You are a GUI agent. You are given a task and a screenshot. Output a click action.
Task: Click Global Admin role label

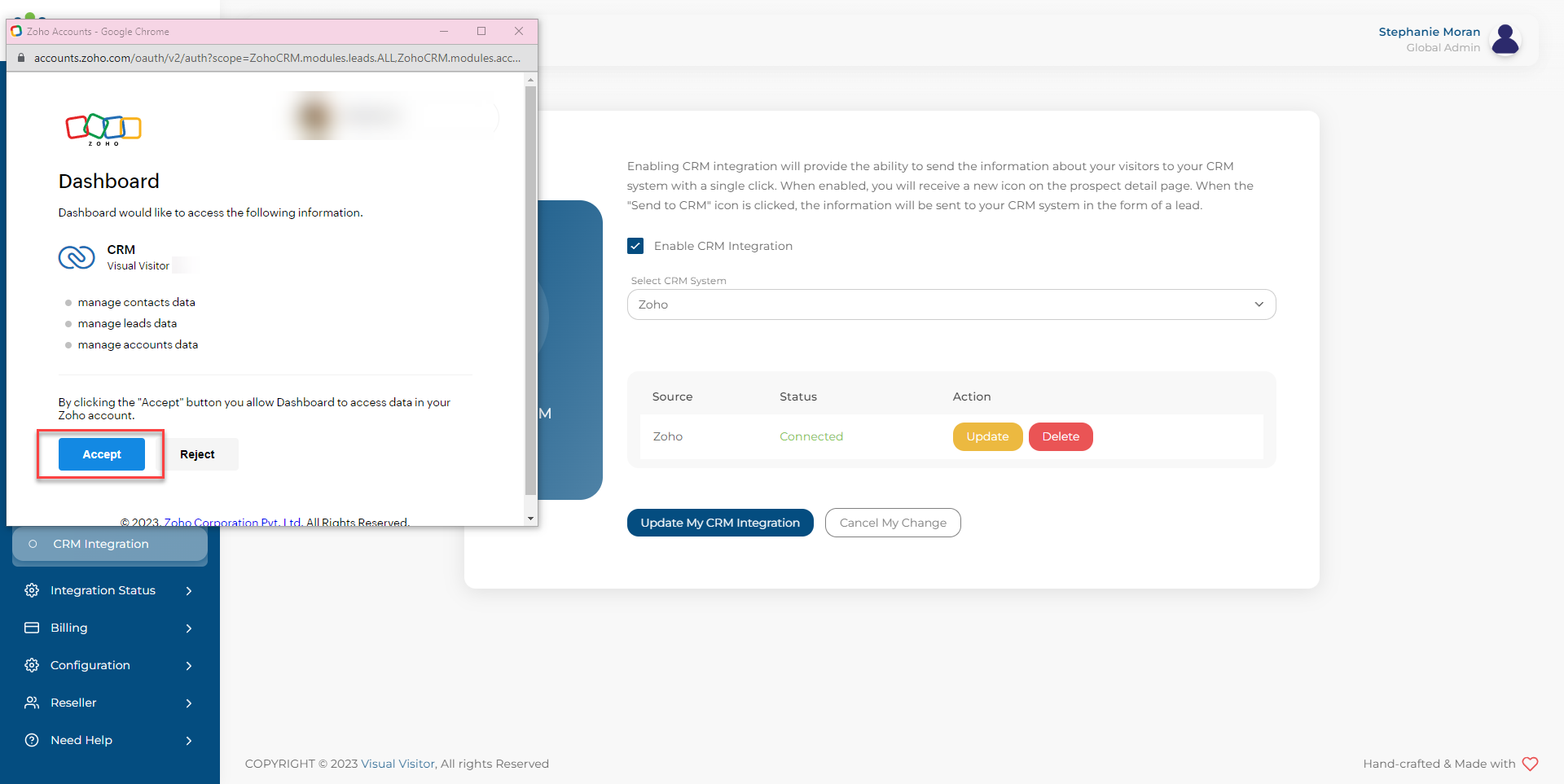[1443, 47]
